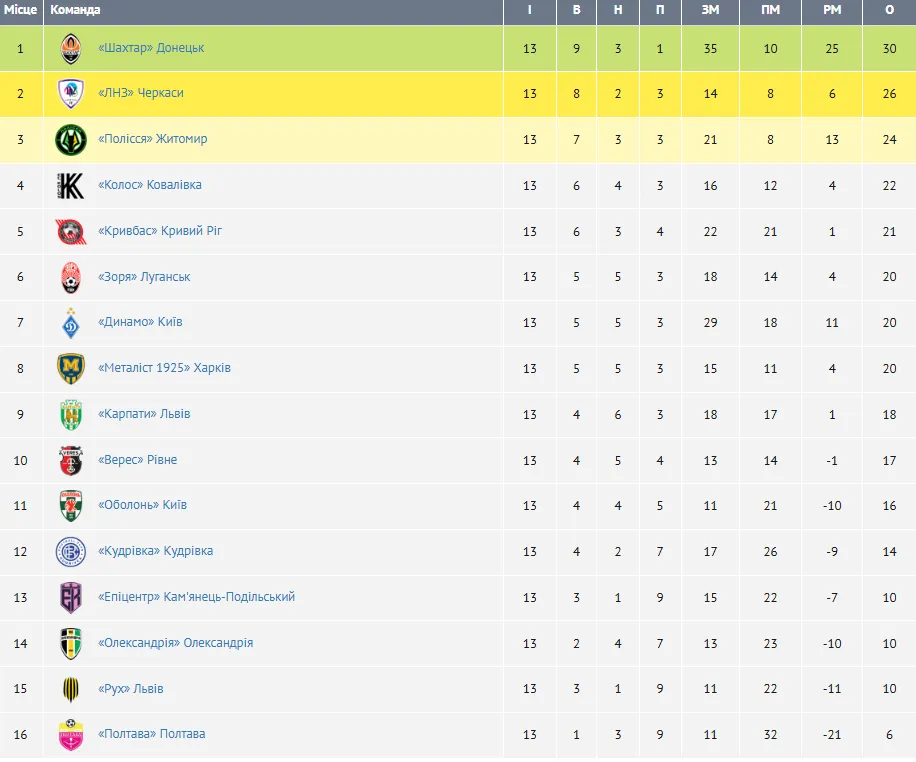Click the Місце column header
The height and width of the screenshot is (762, 916).
(x=20, y=10)
